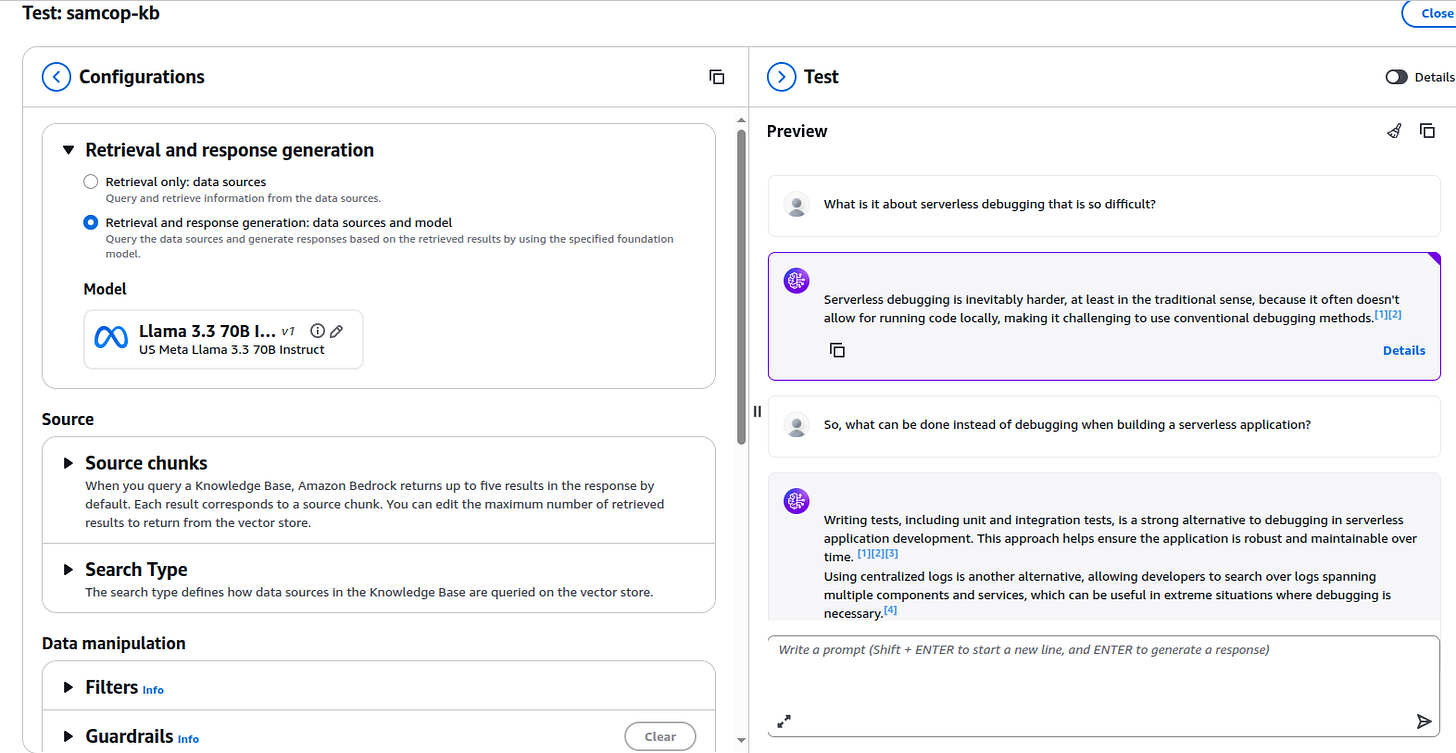1456x753 pixels.
Task: Open the Guardrails Info link
Action: coord(188,739)
